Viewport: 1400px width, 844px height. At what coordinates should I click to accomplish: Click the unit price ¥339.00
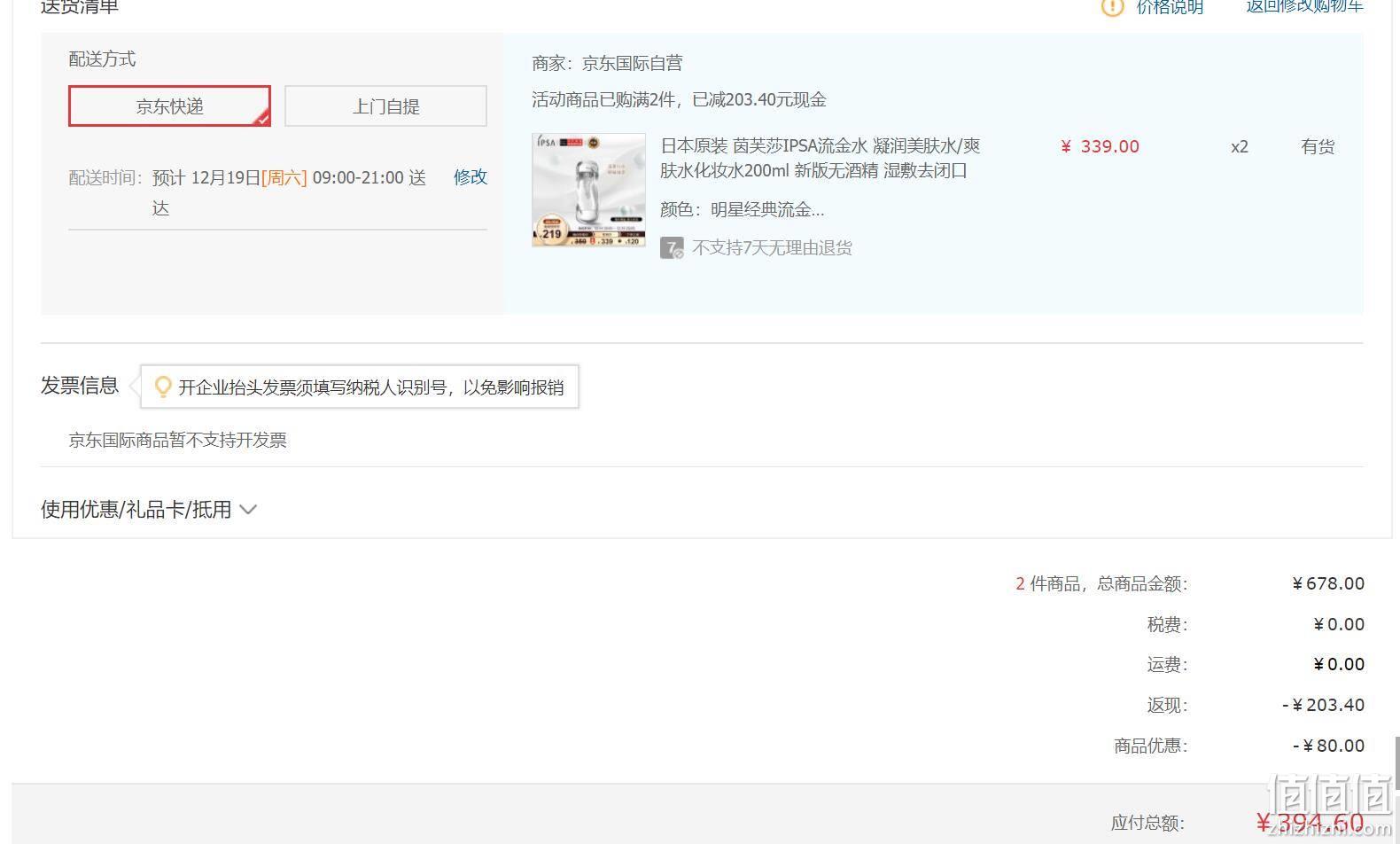click(x=1100, y=146)
